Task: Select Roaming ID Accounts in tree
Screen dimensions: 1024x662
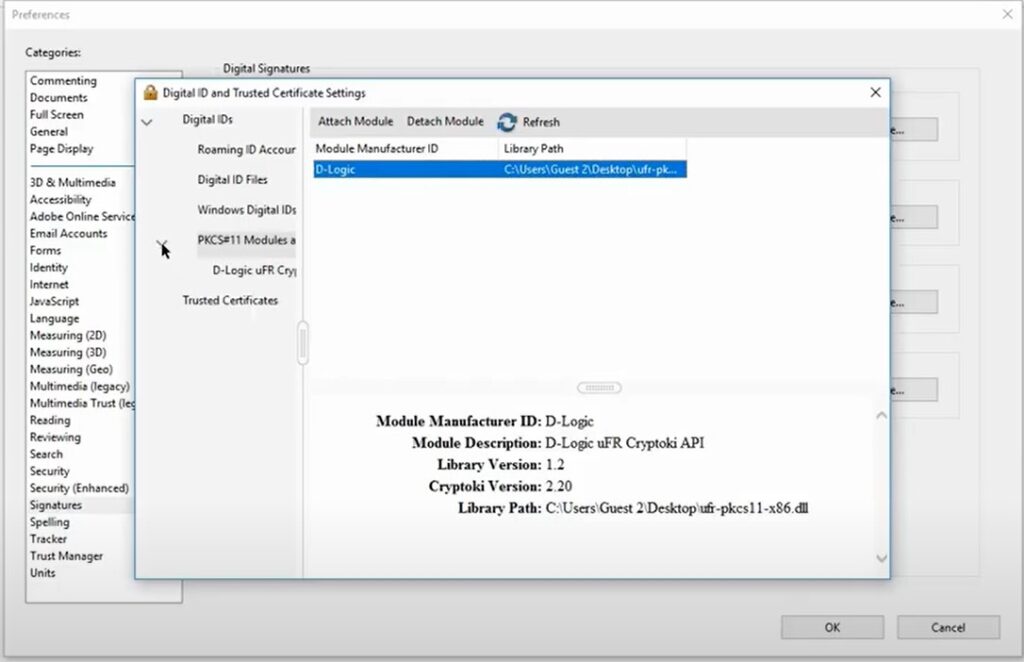Action: [x=246, y=150]
